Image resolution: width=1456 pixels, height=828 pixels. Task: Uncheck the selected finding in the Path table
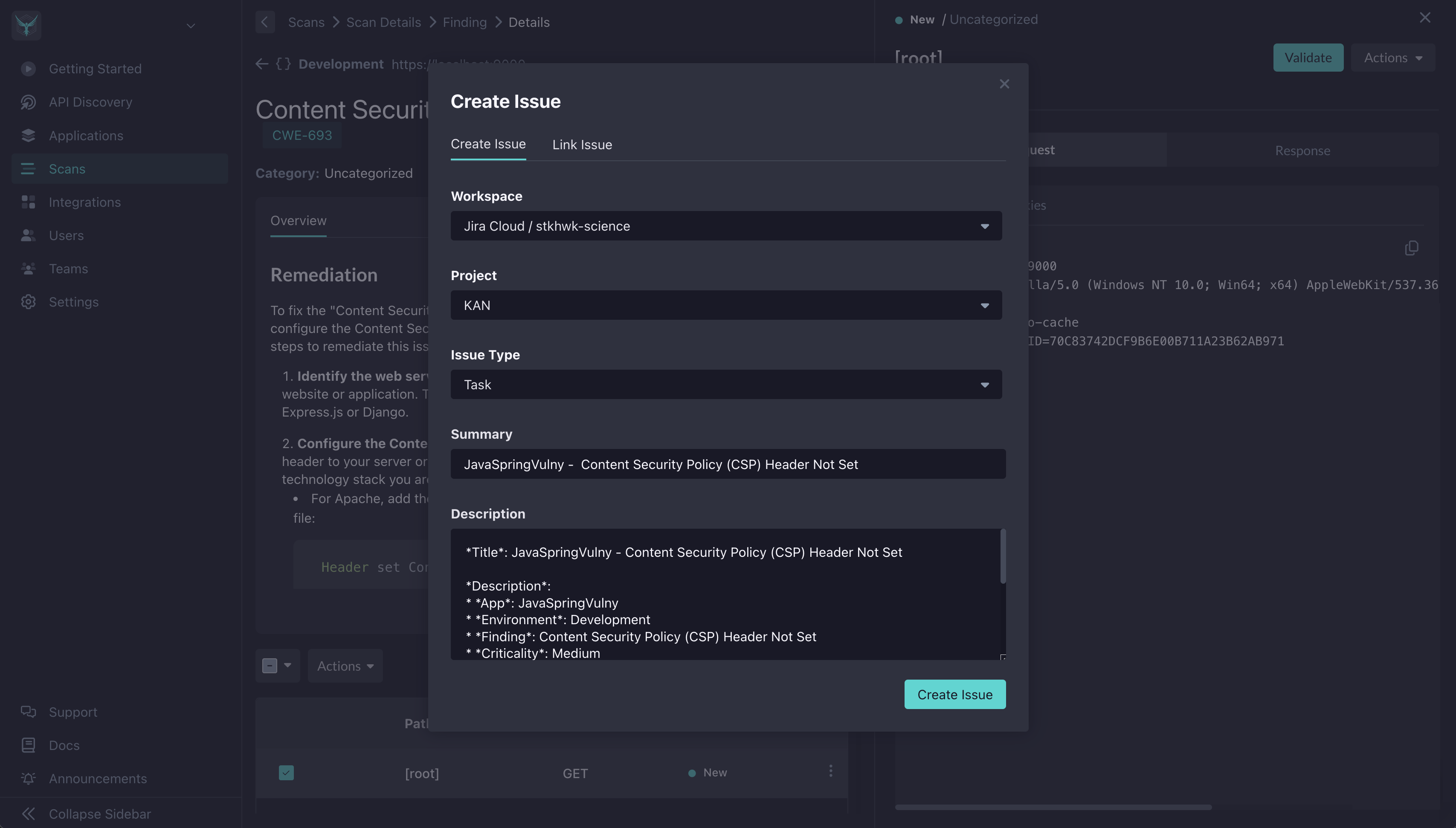coord(286,773)
